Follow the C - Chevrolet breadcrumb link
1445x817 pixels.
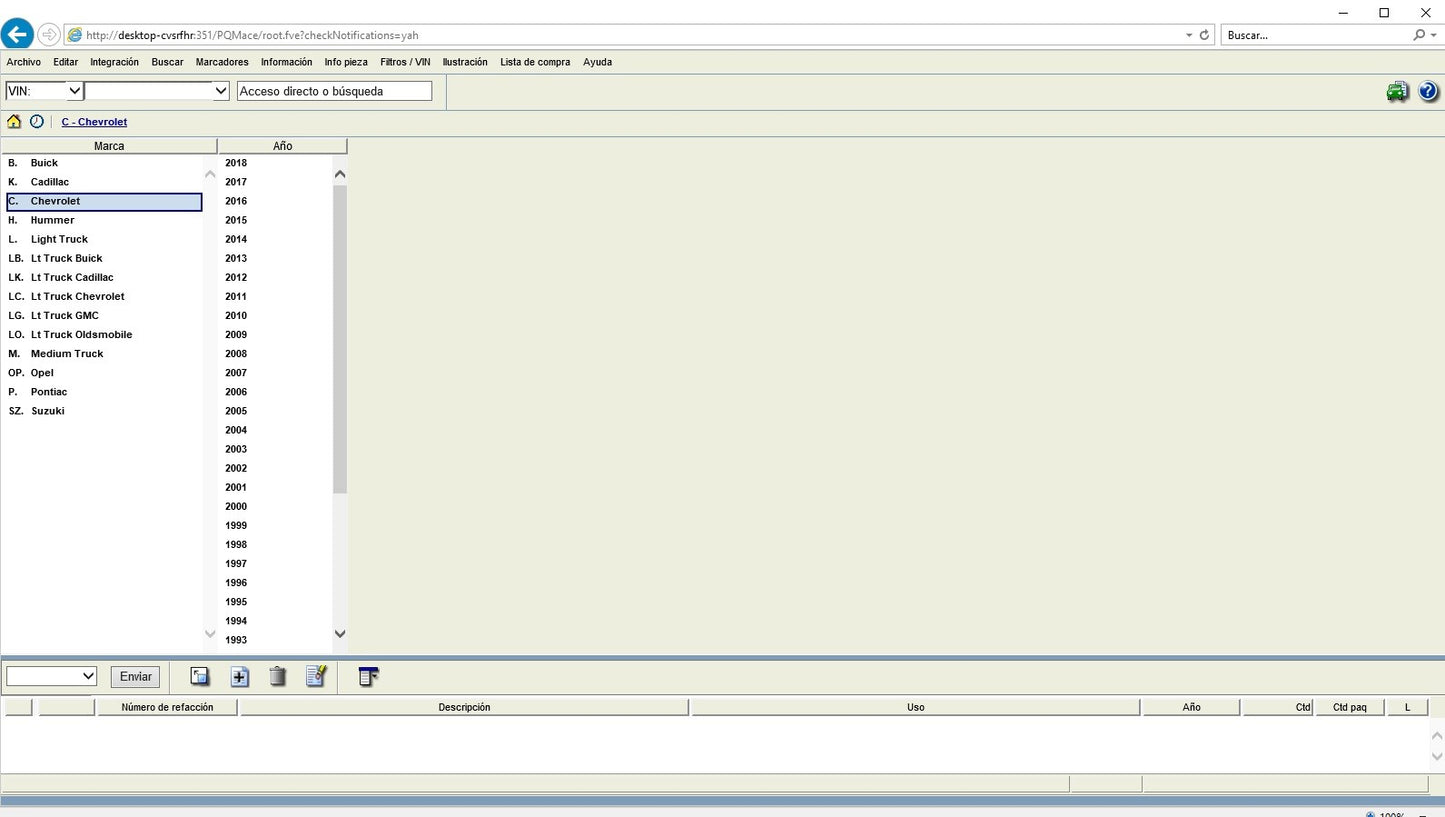pos(94,122)
